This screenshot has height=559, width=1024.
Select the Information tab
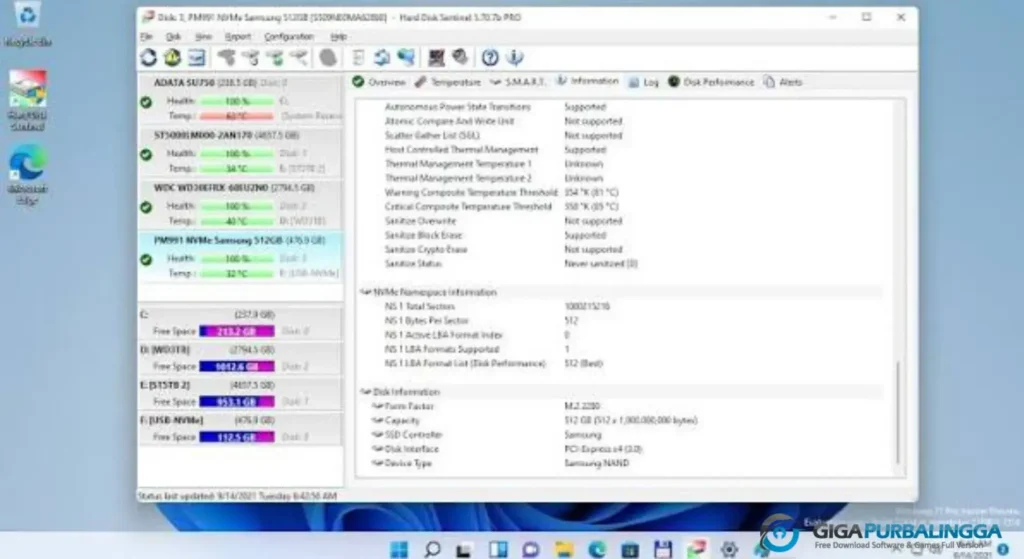point(587,82)
